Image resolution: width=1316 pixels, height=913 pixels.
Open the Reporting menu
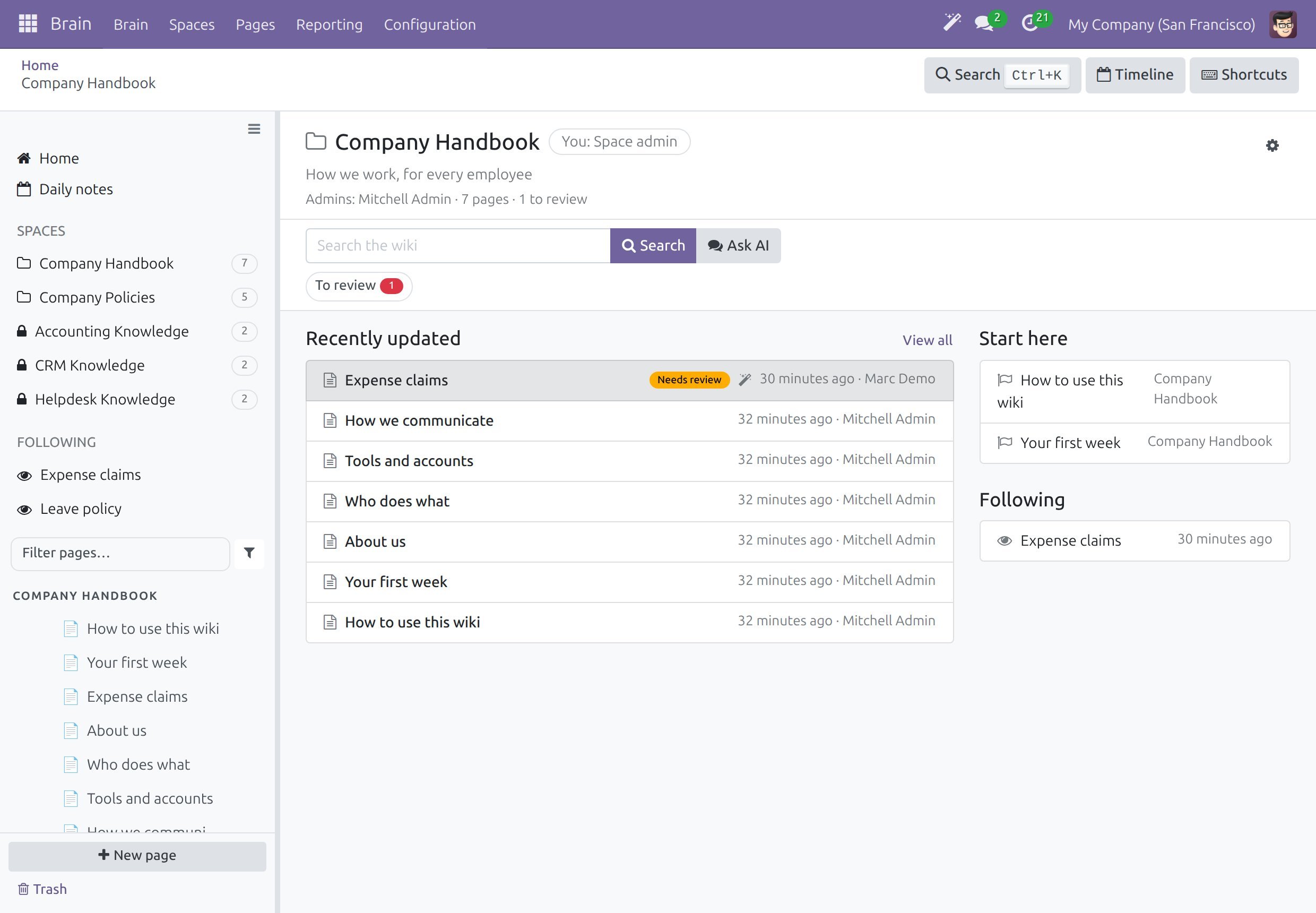point(329,24)
